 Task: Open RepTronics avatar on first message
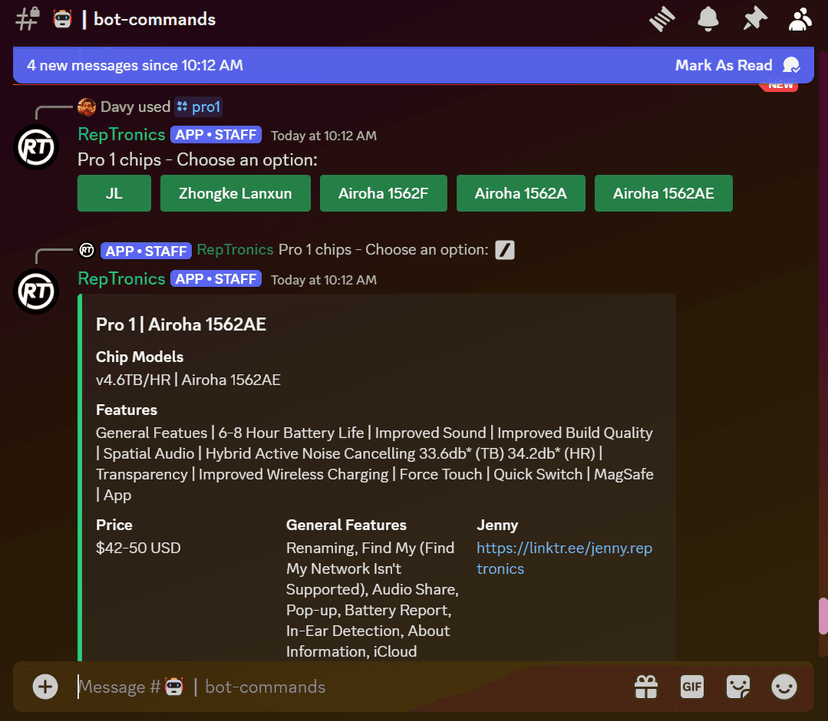point(36,147)
